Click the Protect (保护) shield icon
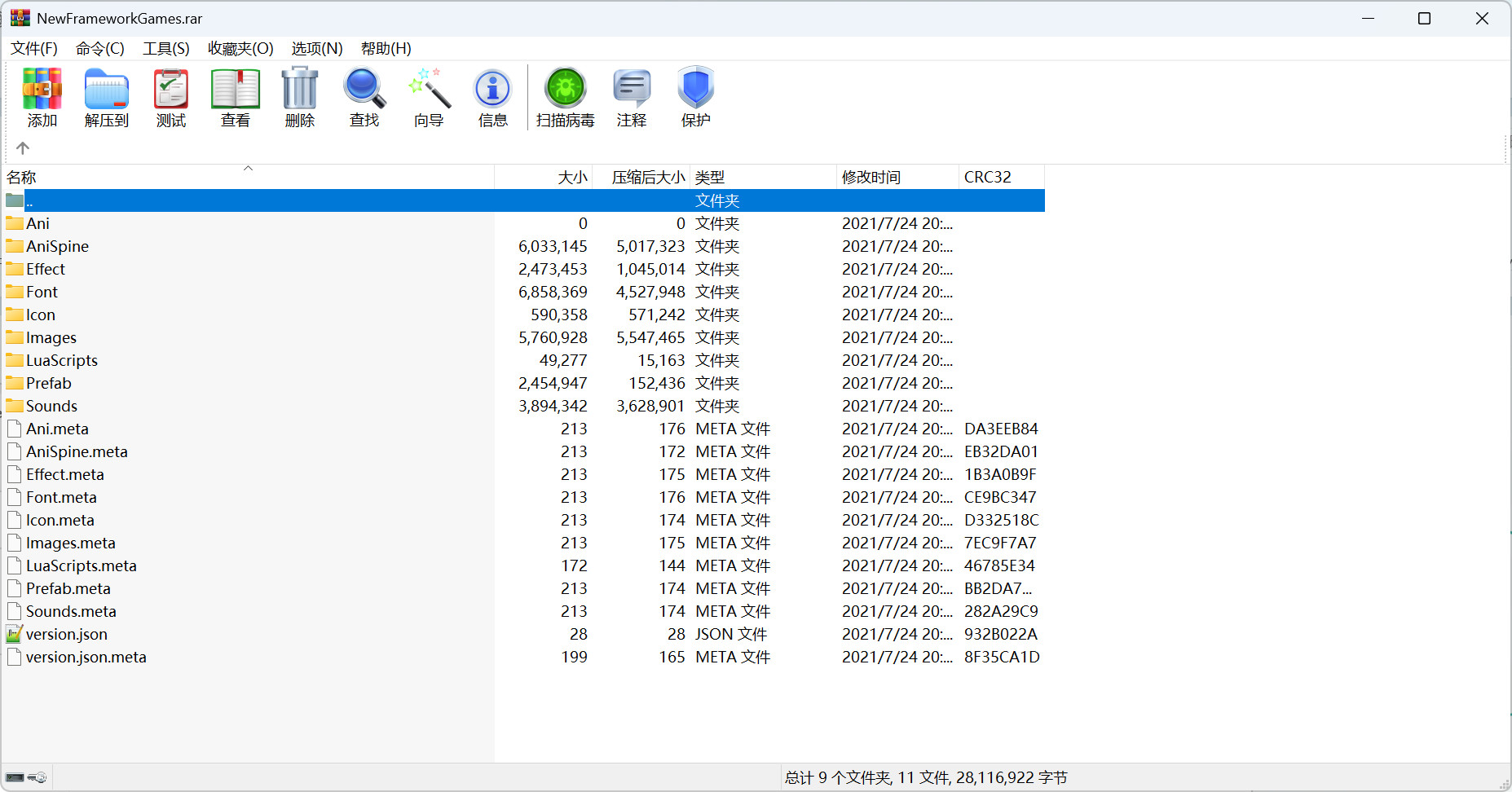1512x792 pixels. 696,98
